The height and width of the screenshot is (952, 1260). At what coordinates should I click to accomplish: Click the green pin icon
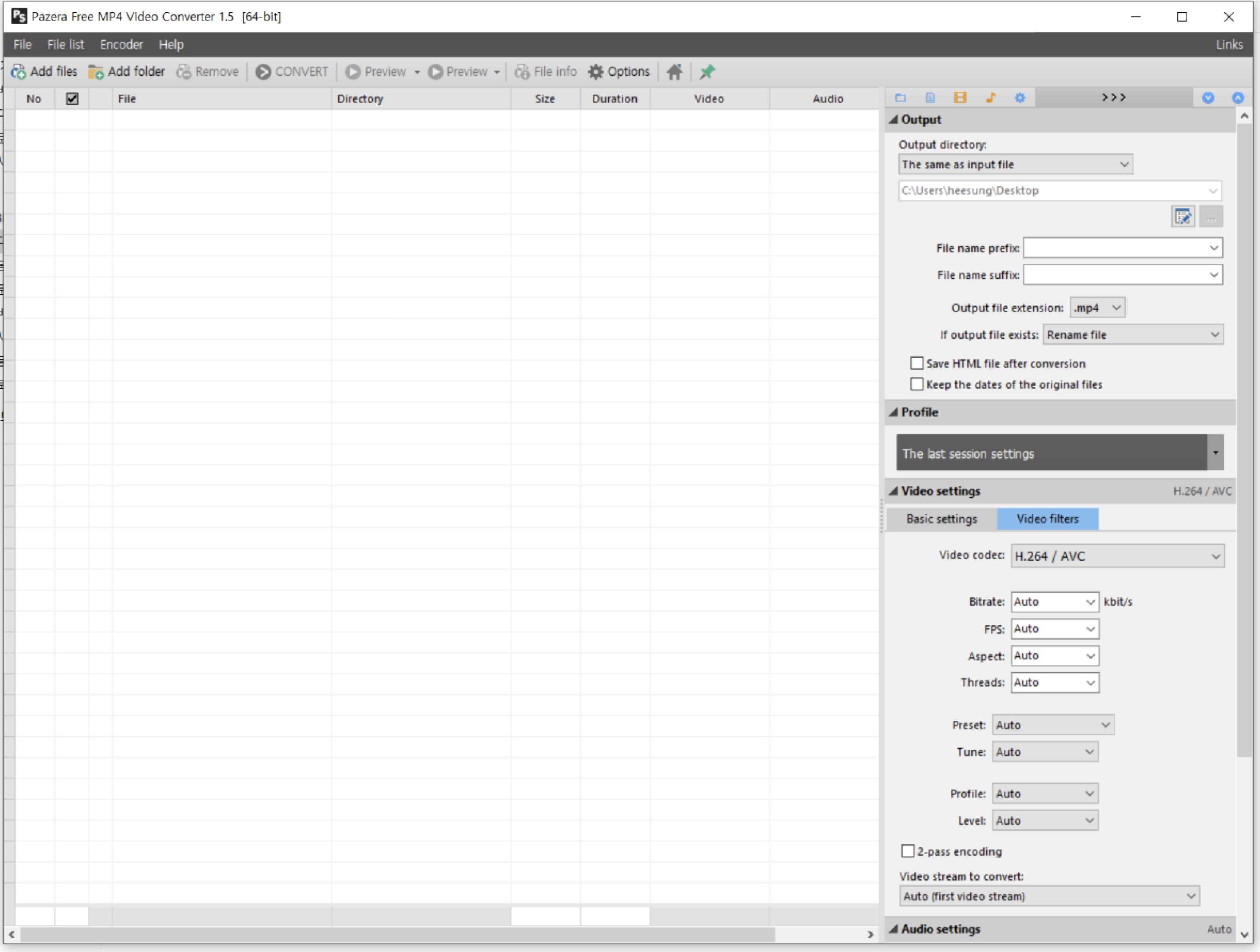[x=707, y=72]
